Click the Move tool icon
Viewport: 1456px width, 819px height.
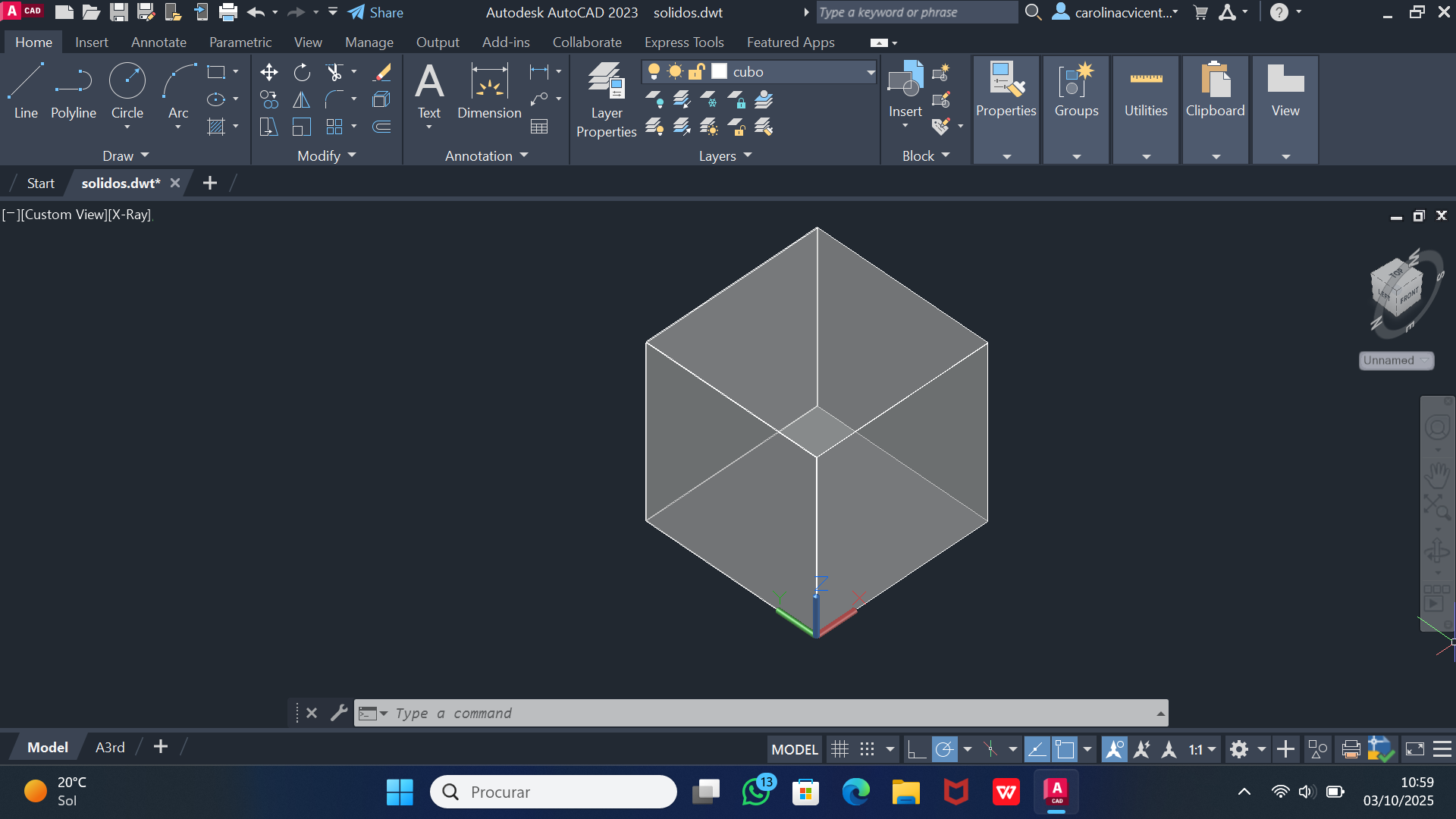pos(268,72)
